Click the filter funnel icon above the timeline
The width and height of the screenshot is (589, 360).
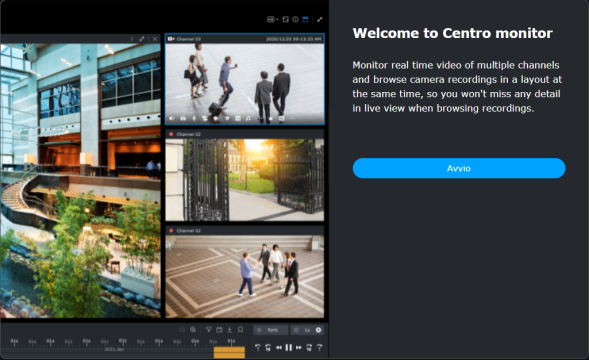point(208,330)
